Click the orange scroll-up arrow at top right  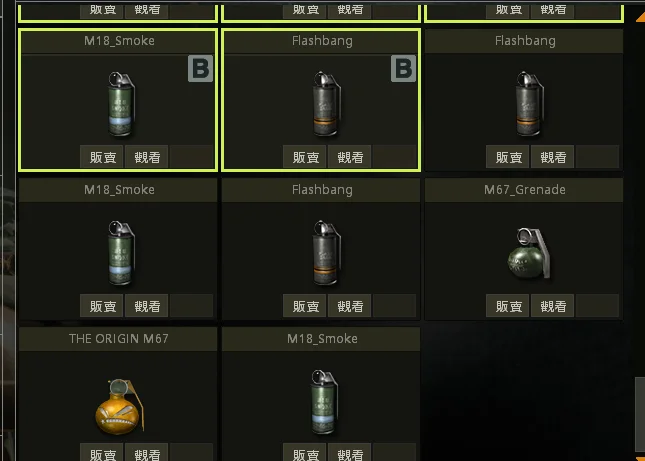click(640, 17)
